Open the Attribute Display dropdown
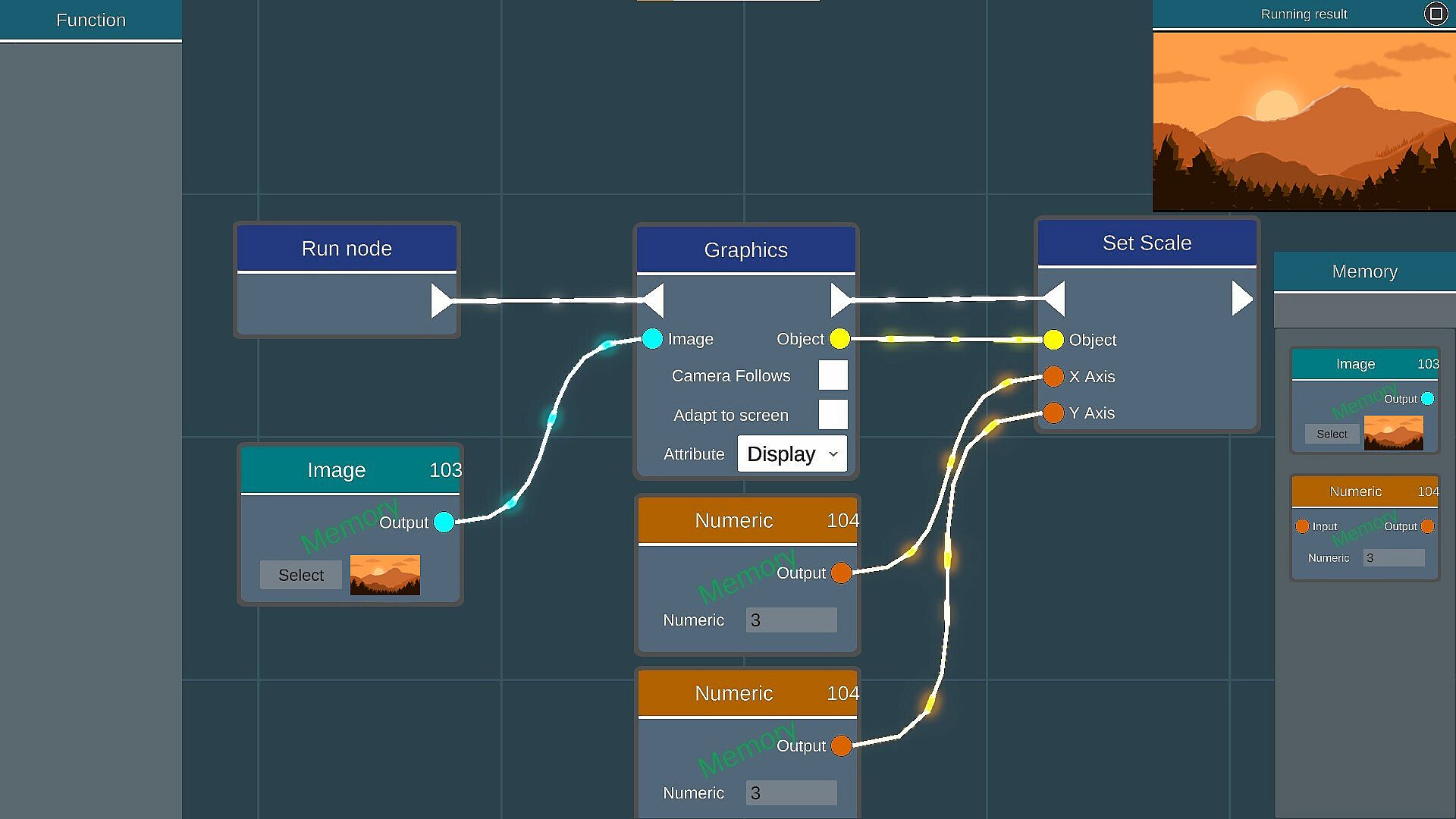Screen dimensions: 1456x819 pyautogui.click(x=792, y=453)
